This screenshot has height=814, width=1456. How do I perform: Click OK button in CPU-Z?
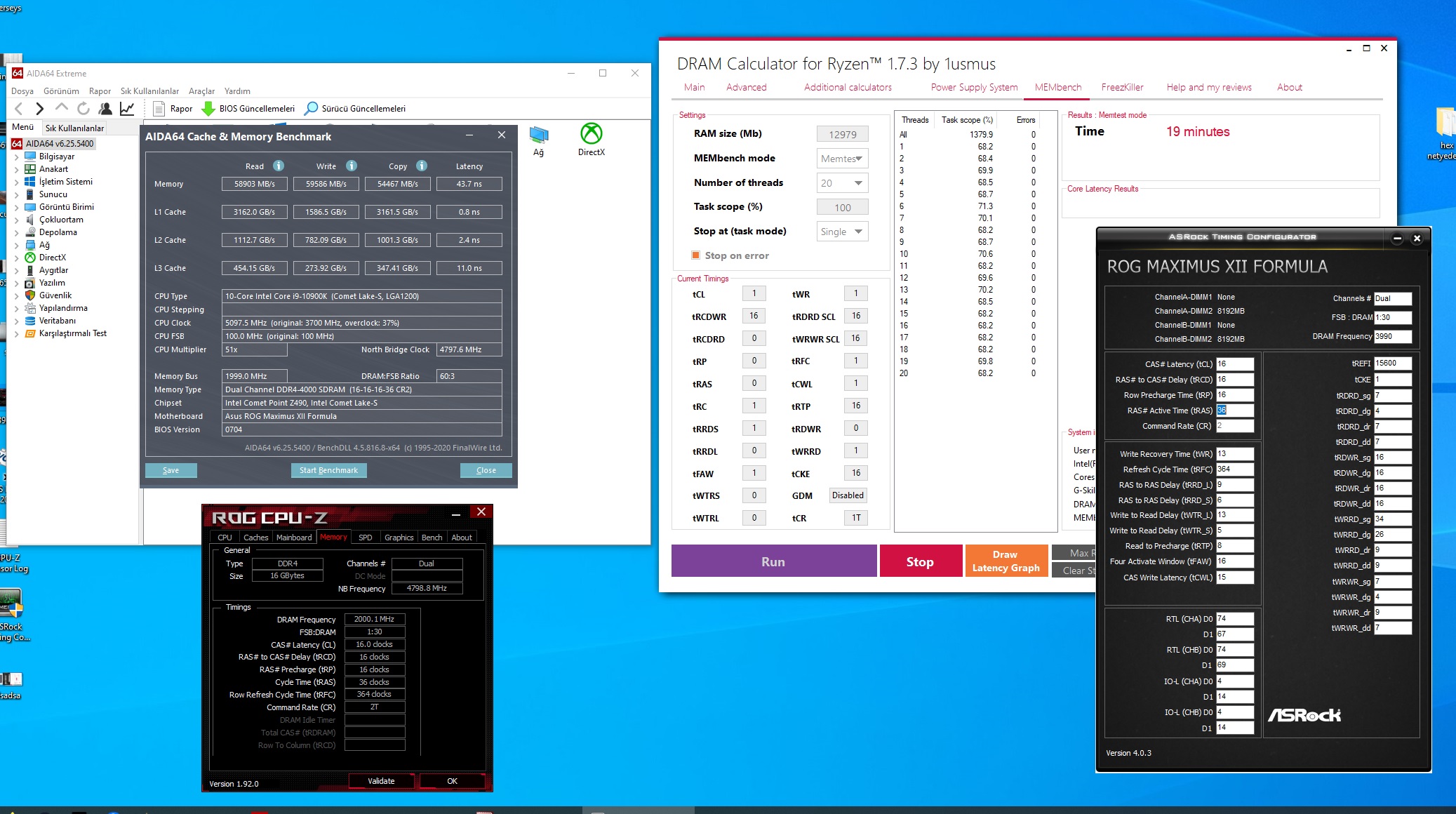tap(453, 781)
